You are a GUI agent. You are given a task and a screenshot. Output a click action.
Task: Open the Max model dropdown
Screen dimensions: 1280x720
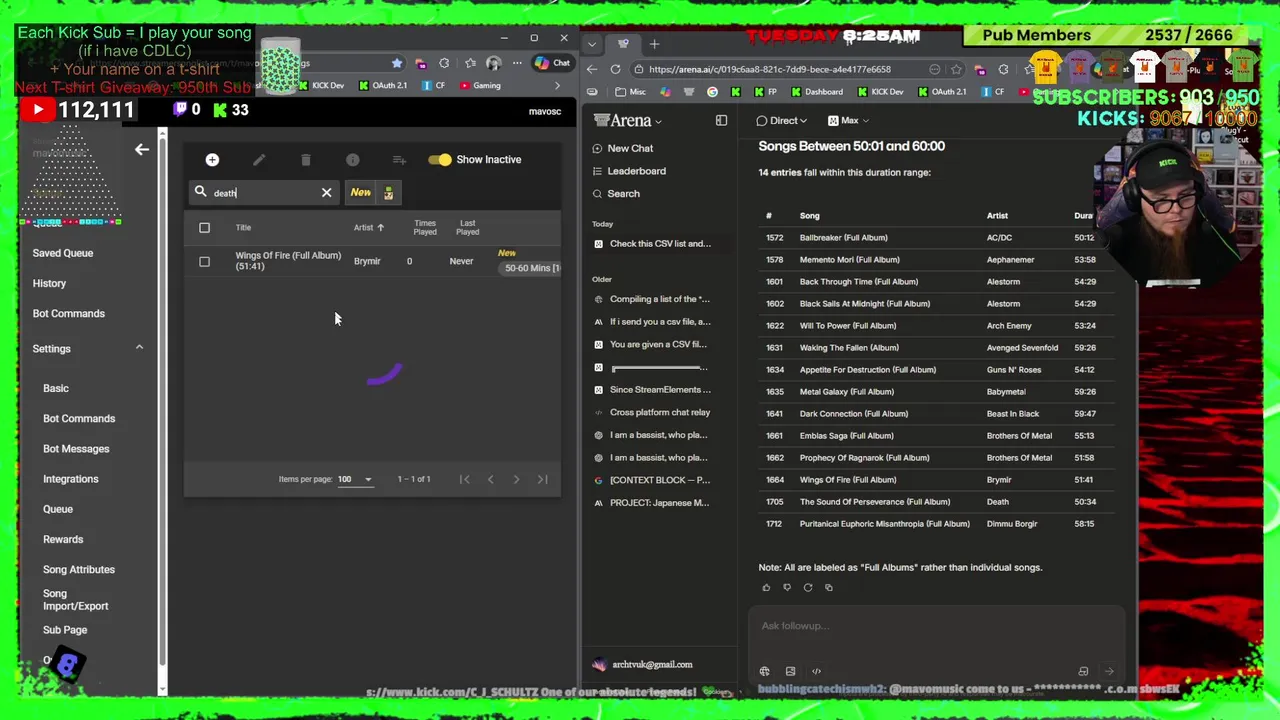pos(849,121)
